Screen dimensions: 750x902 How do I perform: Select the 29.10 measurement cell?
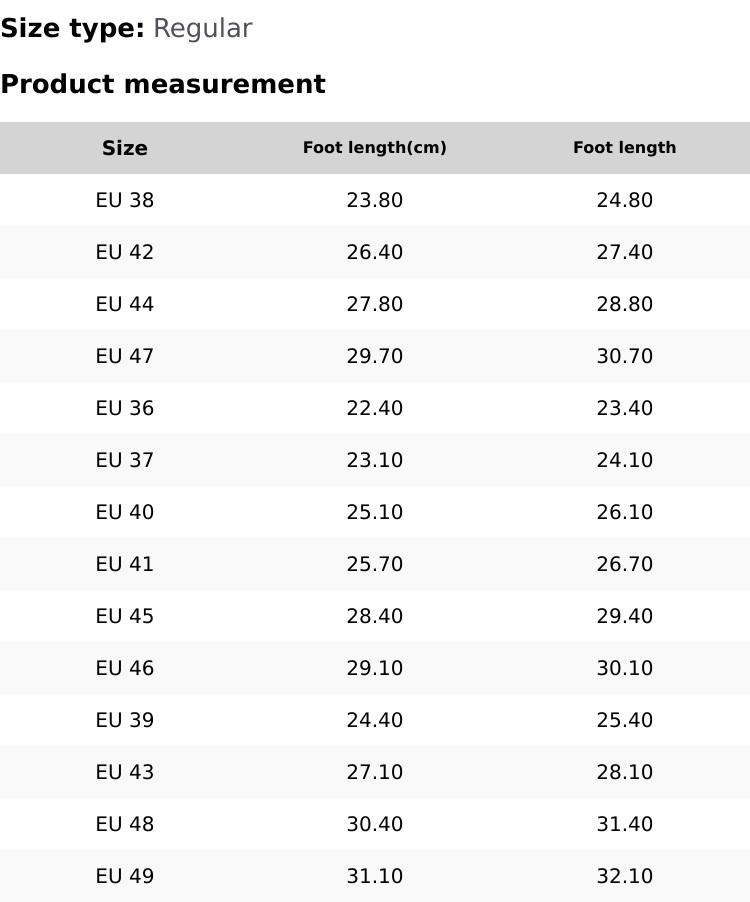pos(375,668)
